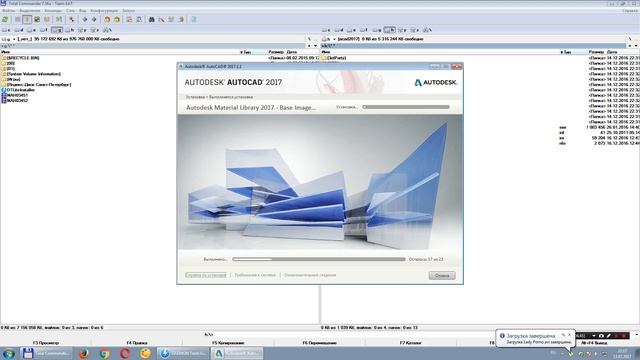Open right panel drive dropdown showing h
640x360 pixels.
pyautogui.click(x=329, y=39)
